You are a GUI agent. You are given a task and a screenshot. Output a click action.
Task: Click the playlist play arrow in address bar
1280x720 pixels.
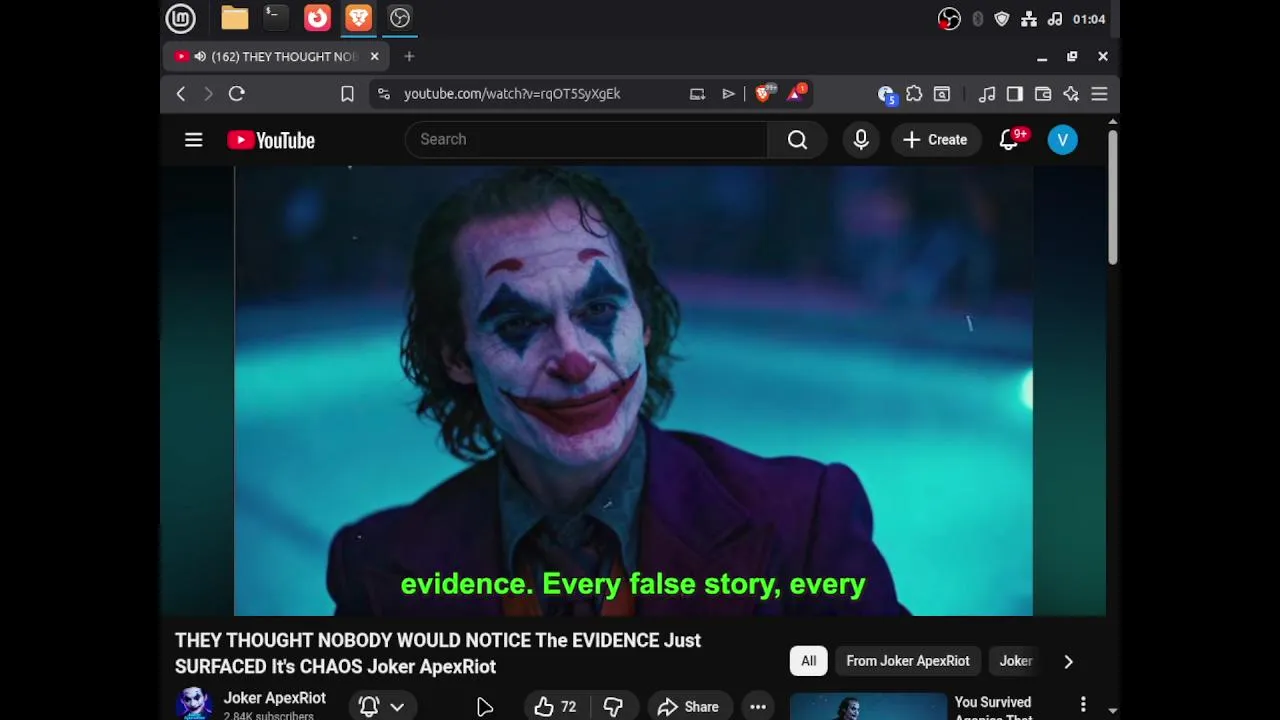(728, 94)
